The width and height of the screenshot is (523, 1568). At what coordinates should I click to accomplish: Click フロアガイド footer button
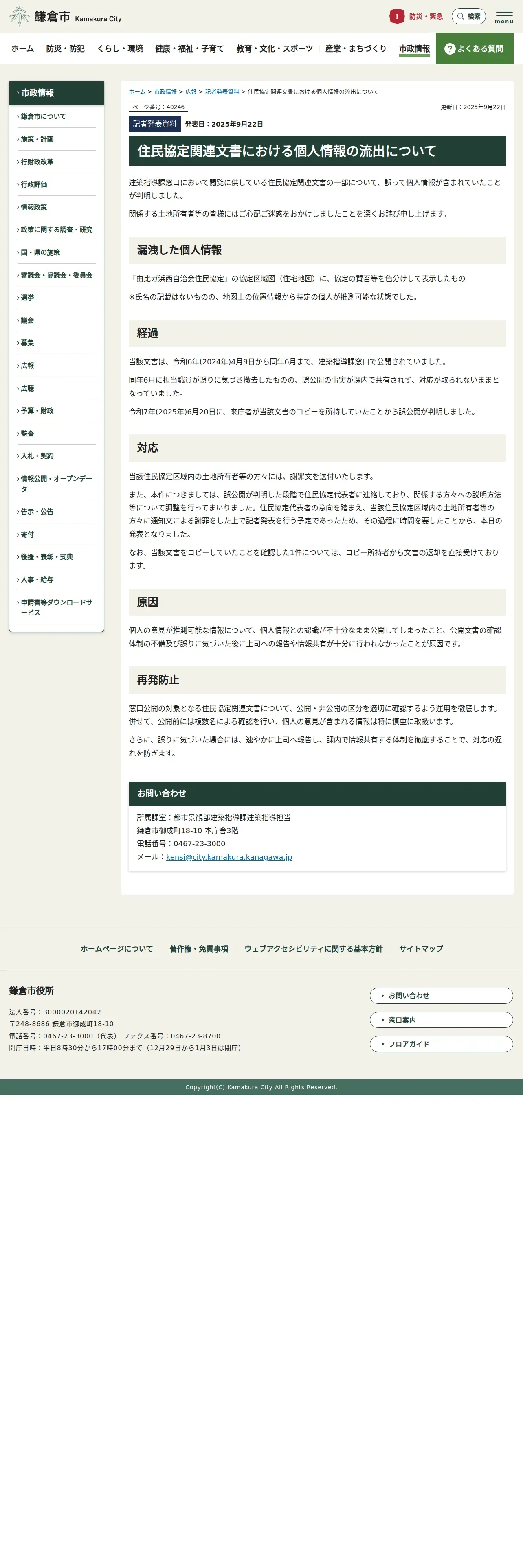coord(442,1044)
